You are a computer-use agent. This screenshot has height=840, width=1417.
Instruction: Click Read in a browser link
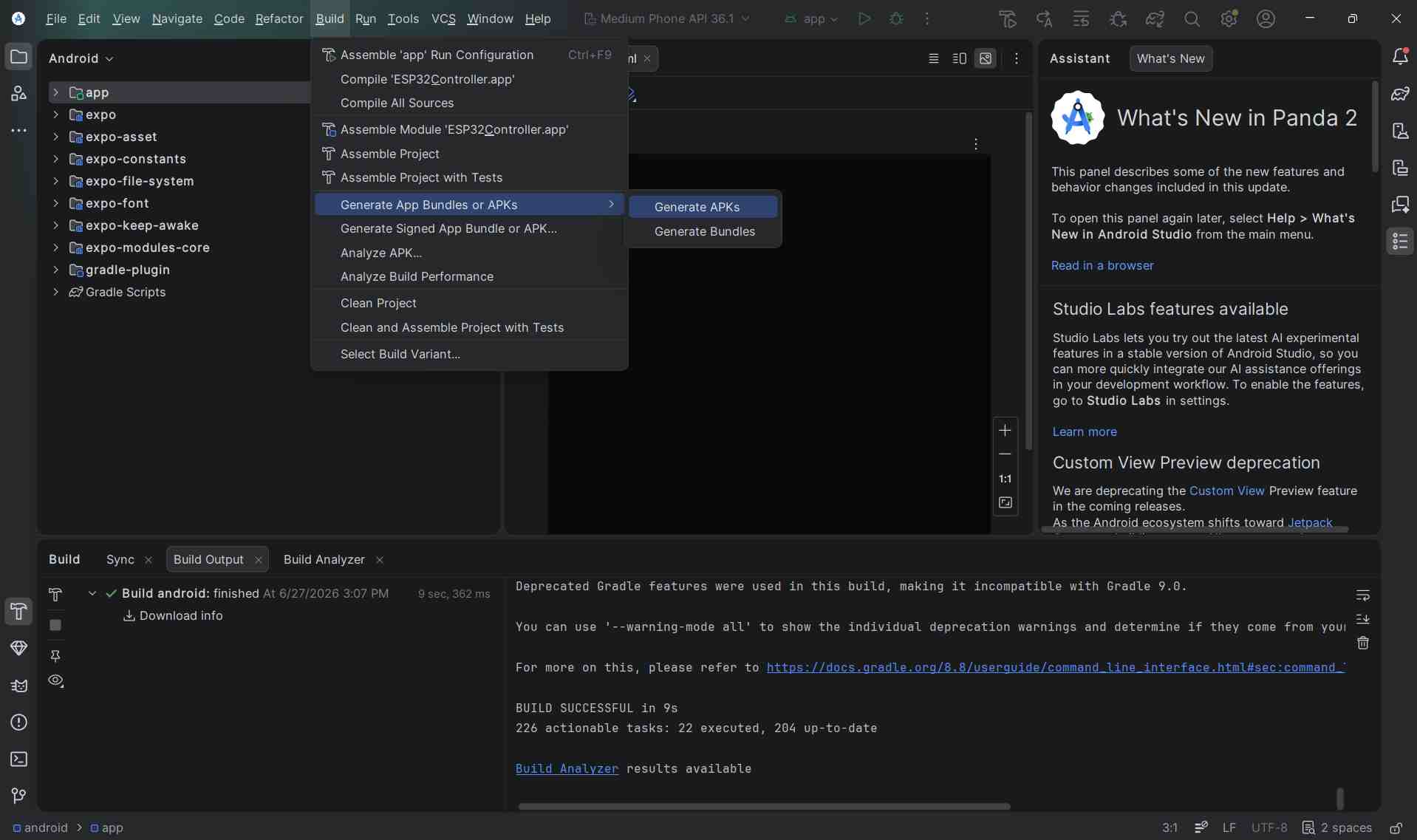tap(1102, 265)
